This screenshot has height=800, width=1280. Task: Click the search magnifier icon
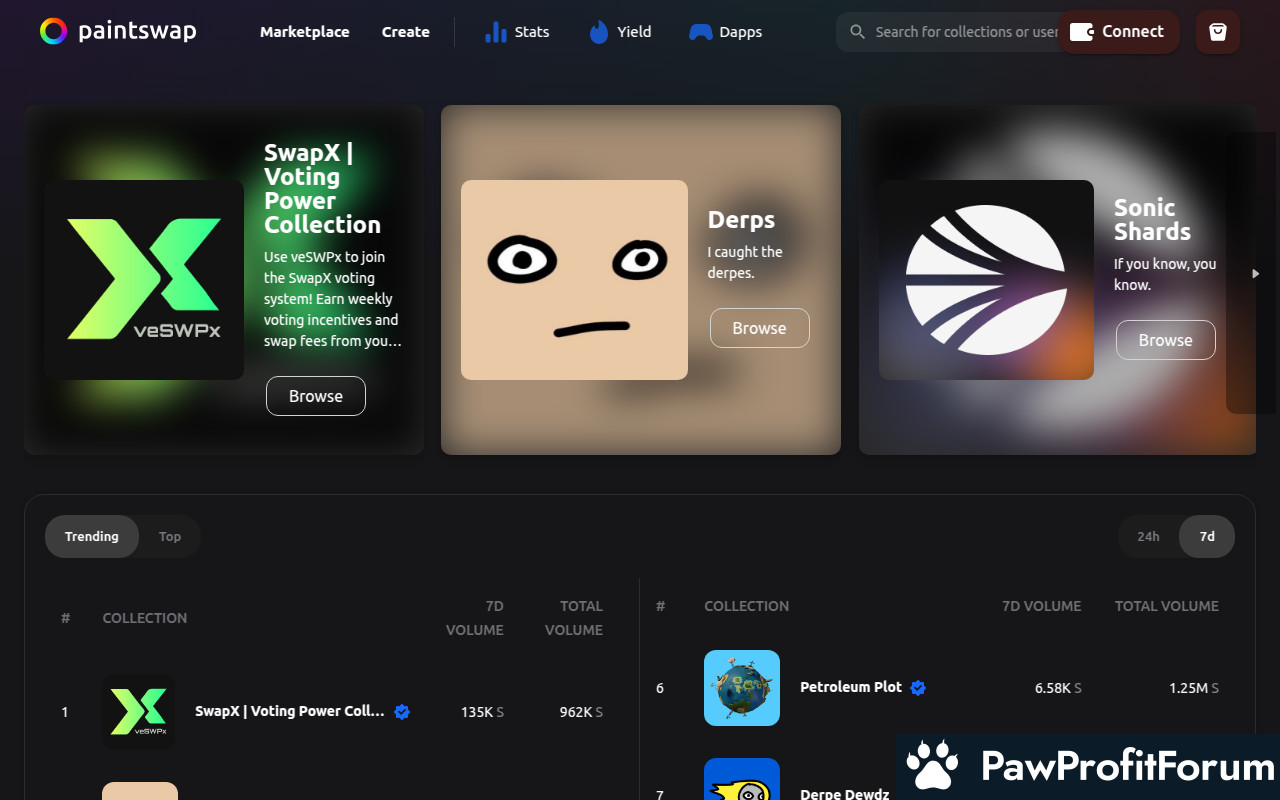pos(857,32)
